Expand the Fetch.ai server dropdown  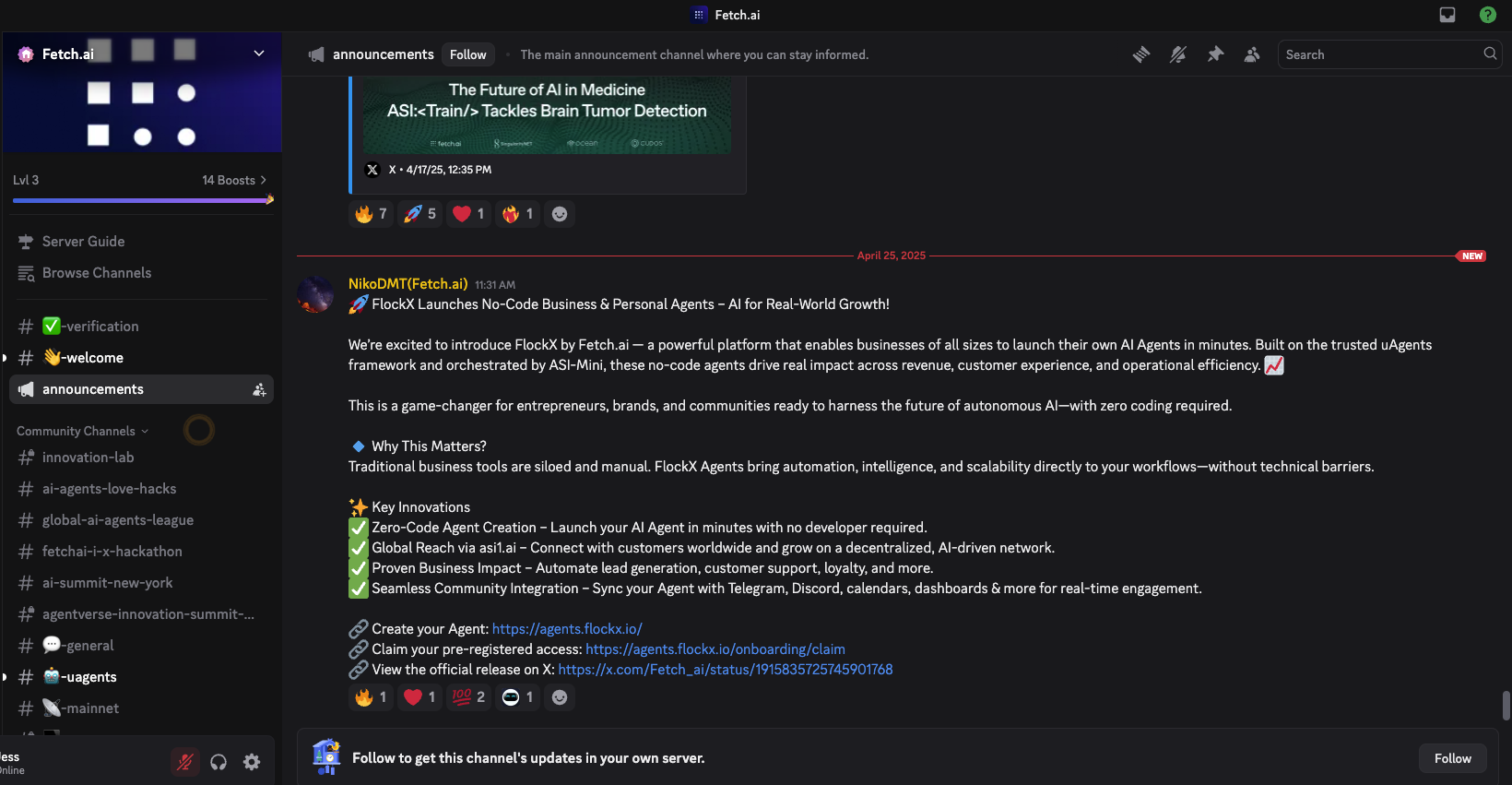point(259,54)
